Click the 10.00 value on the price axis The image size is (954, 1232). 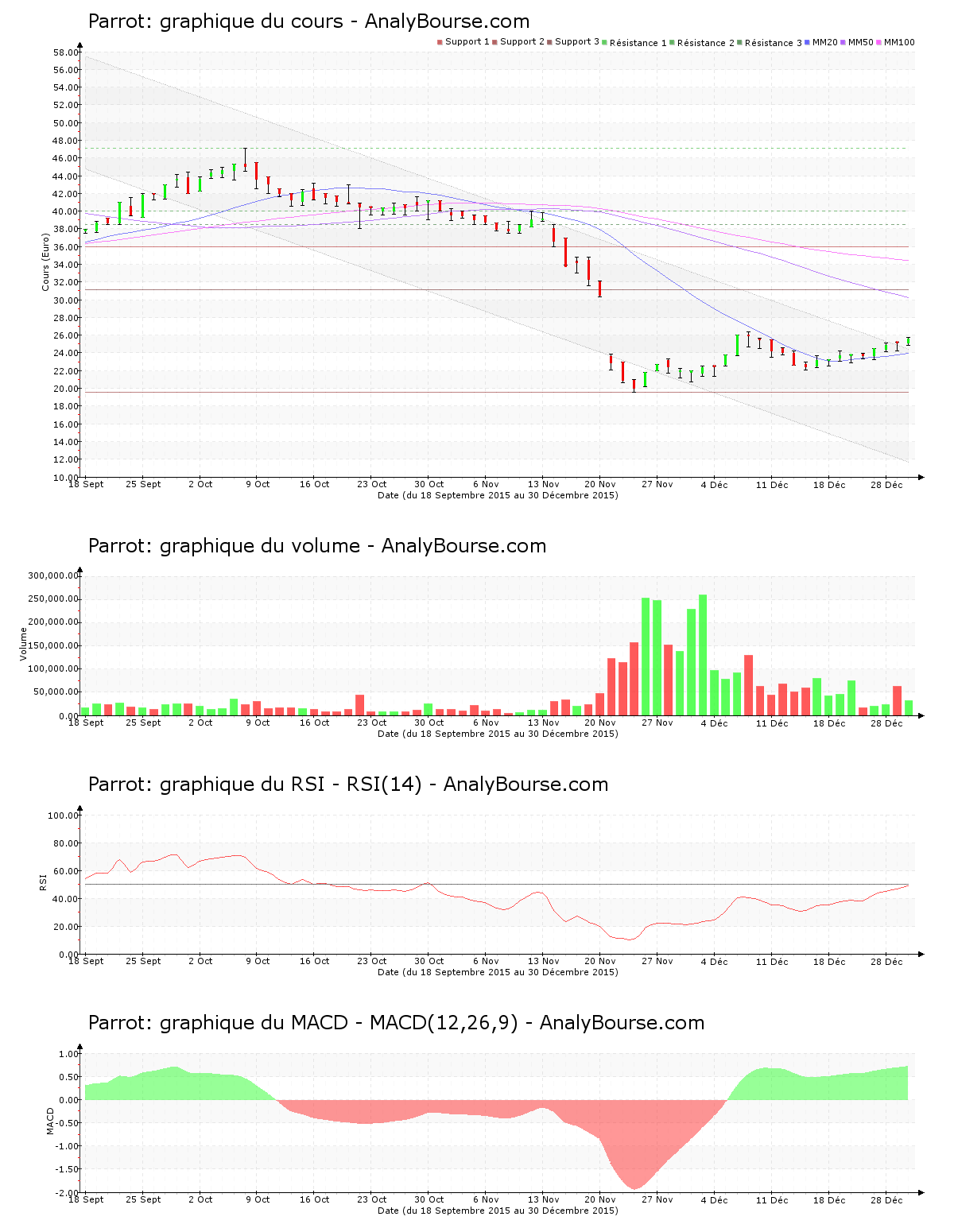click(66, 477)
